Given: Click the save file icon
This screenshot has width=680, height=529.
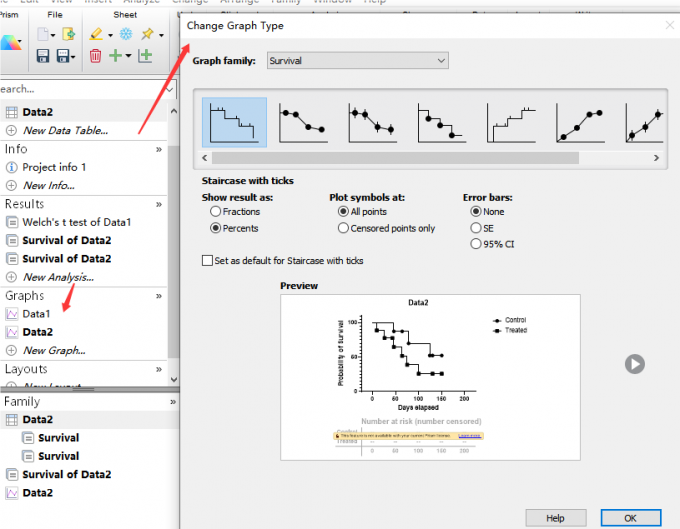Looking at the screenshot, I should (x=42, y=56).
